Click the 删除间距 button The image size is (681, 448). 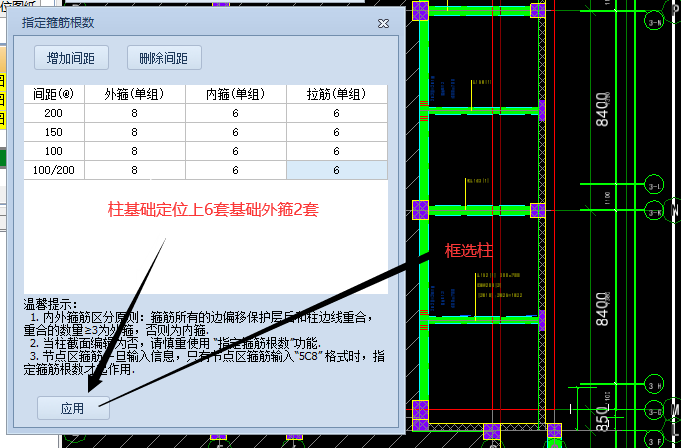coord(164,58)
